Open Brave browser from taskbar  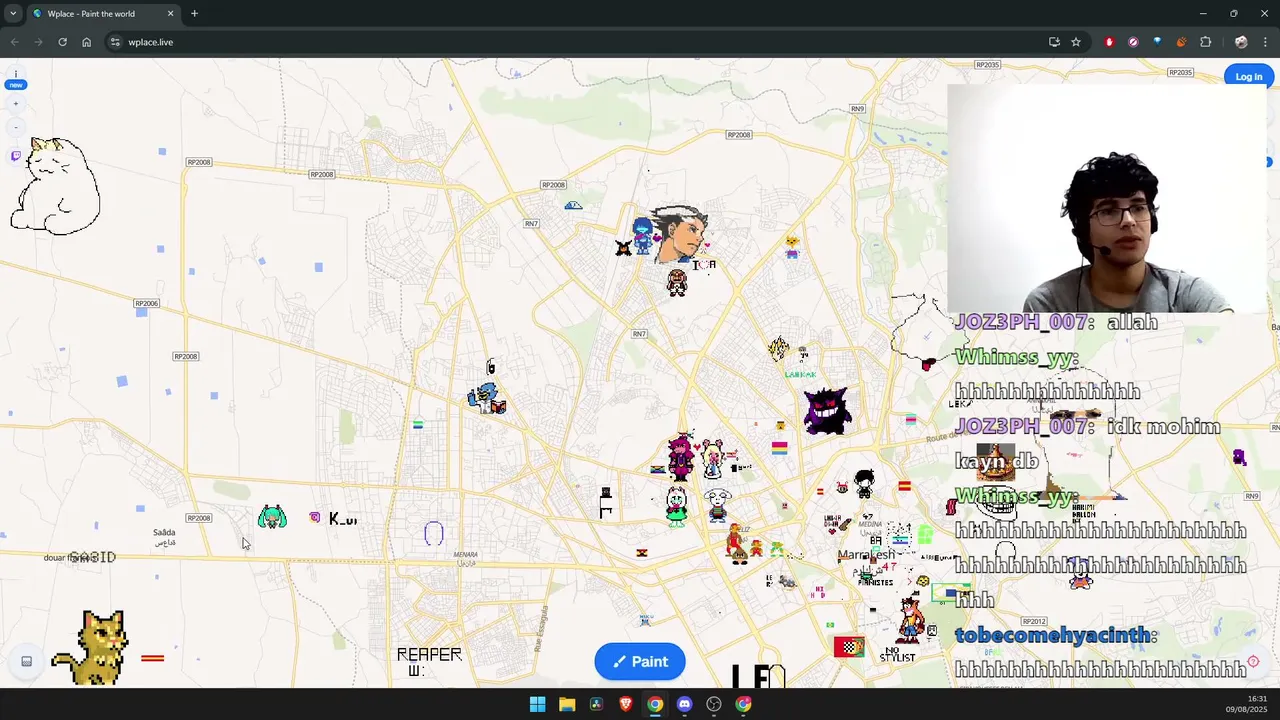625,704
